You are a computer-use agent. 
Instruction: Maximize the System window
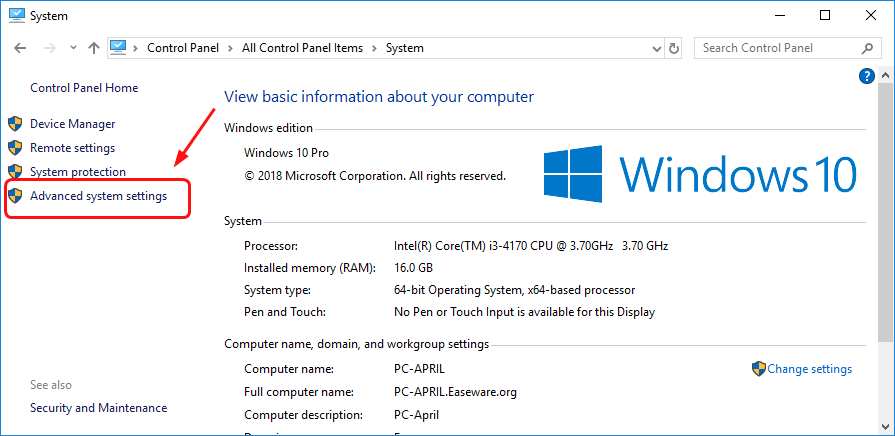tap(825, 15)
